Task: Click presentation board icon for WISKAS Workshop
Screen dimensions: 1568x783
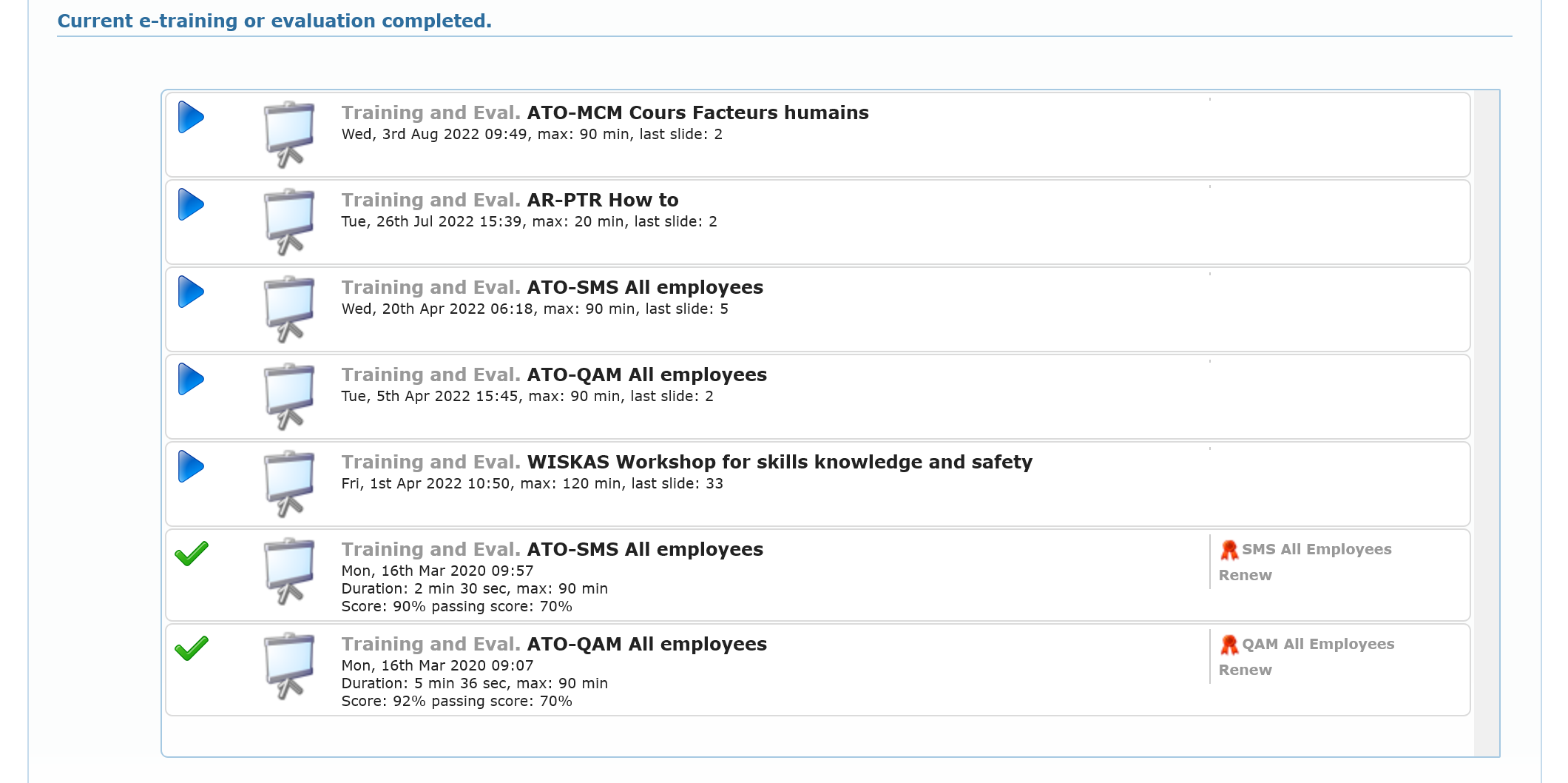Action: pos(289,483)
